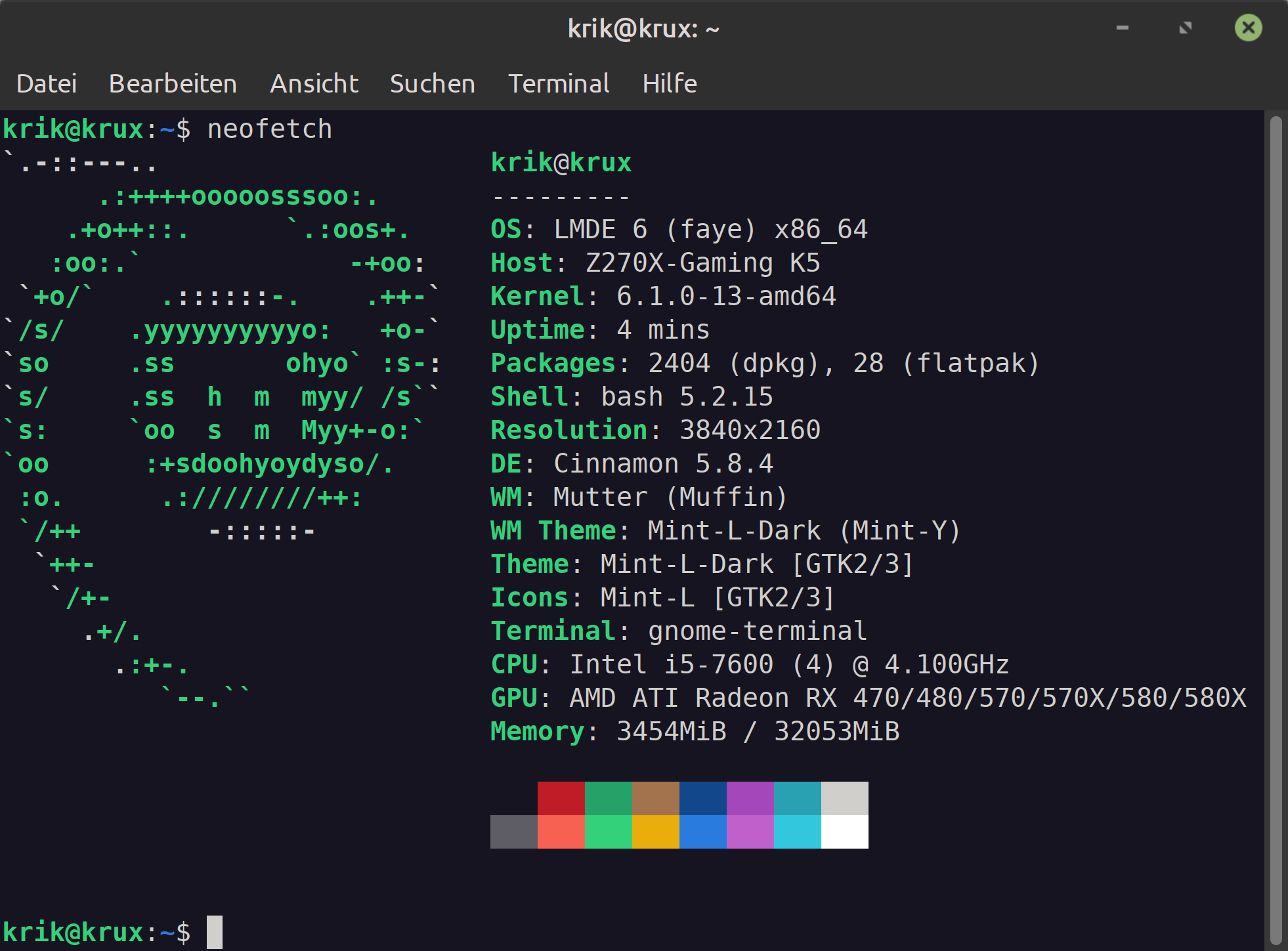Image resolution: width=1288 pixels, height=951 pixels.
Task: Click the GPU info line
Action: [868, 698]
